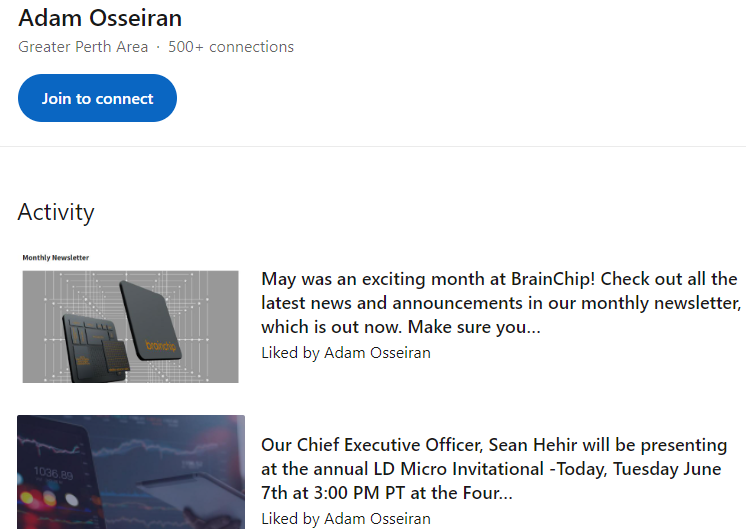The height and width of the screenshot is (529, 746).
Task: Open the BrainChip Monthly Newsletter thumbnail
Action: [130, 318]
